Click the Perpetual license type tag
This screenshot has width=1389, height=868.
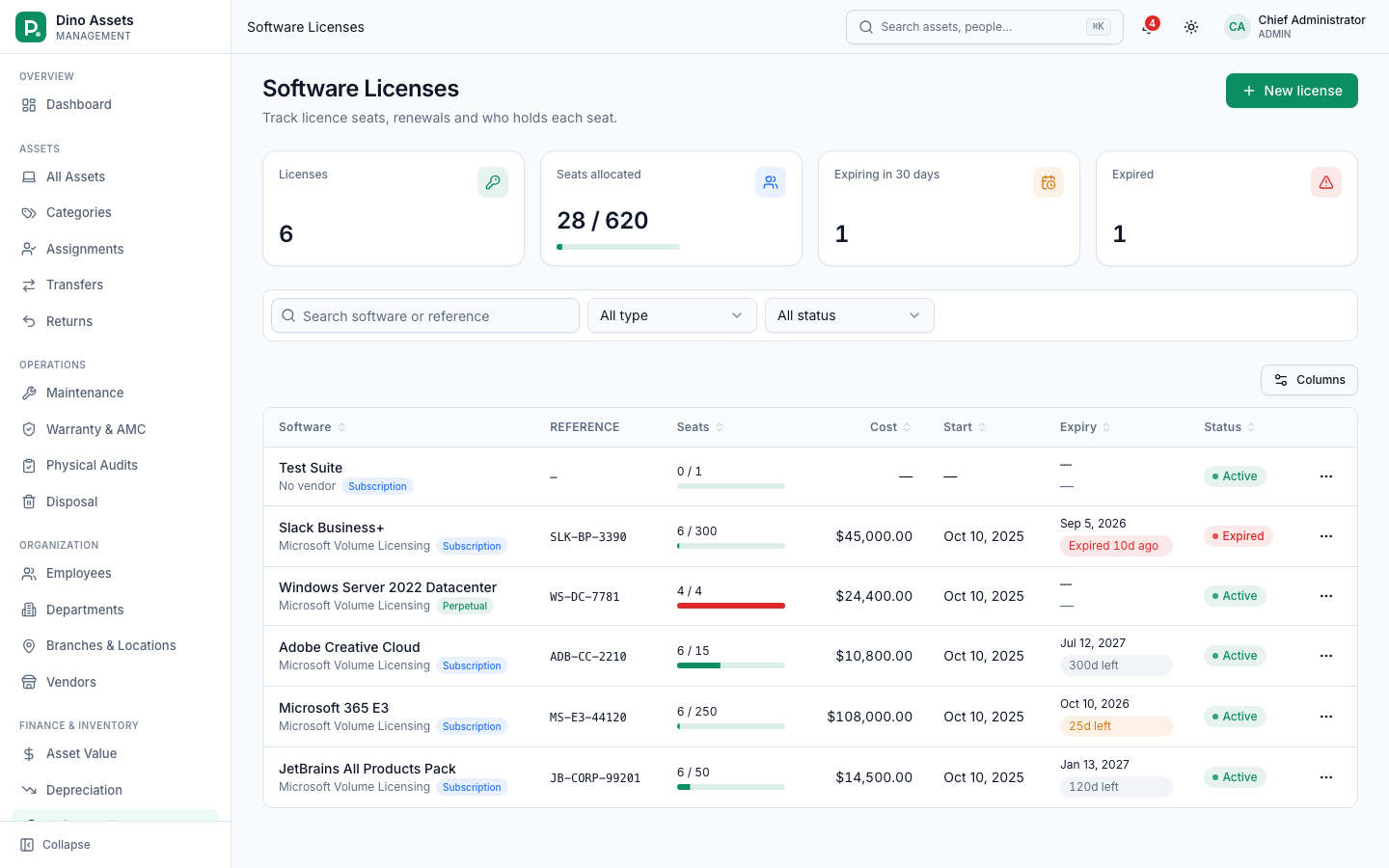(465, 606)
